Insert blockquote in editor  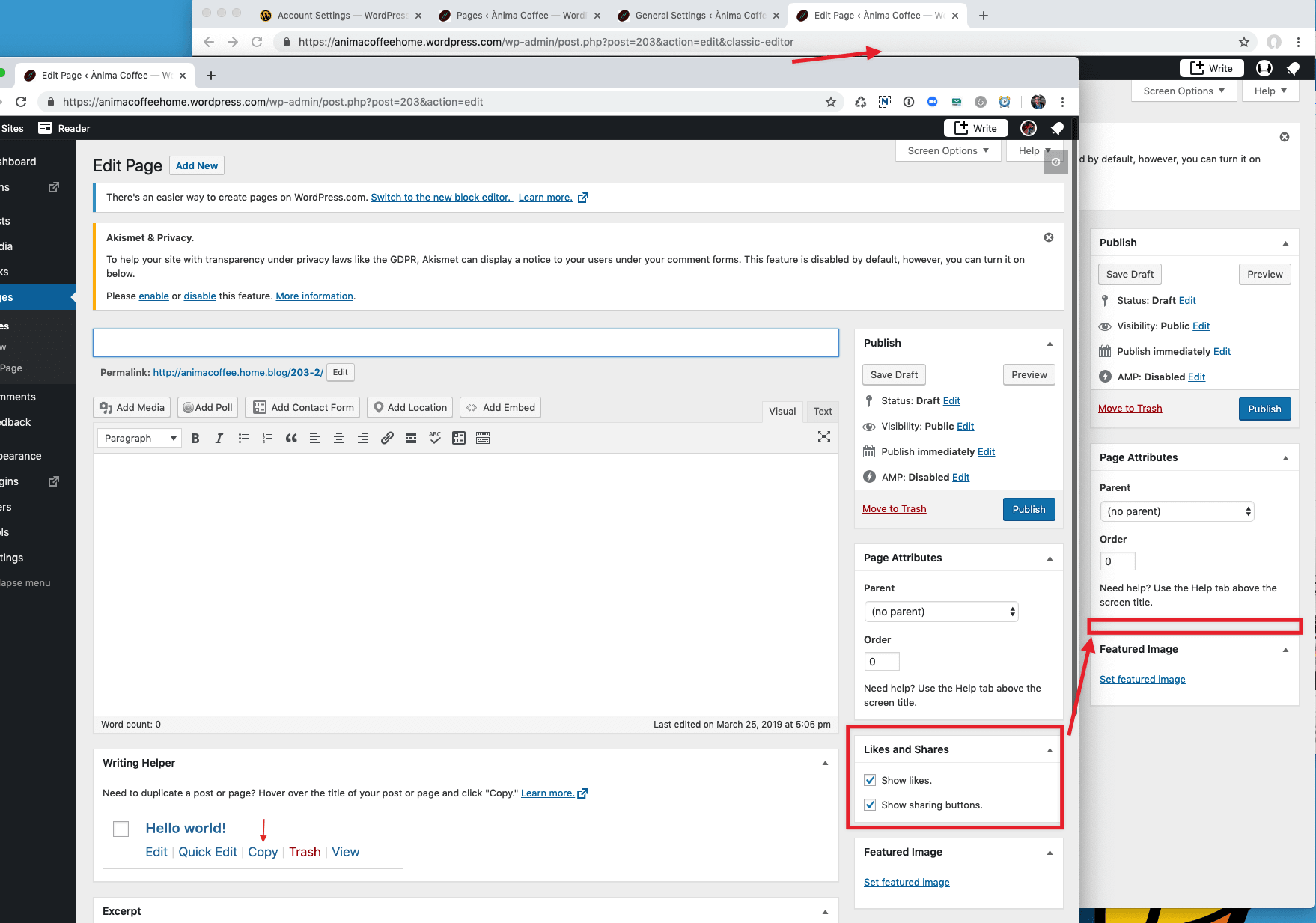click(291, 439)
